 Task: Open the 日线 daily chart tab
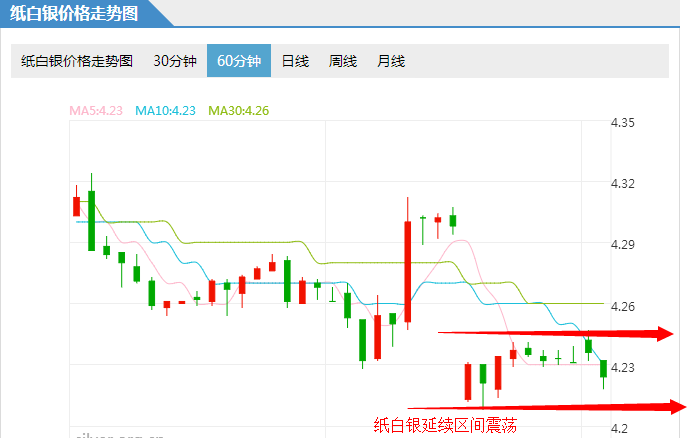295,61
